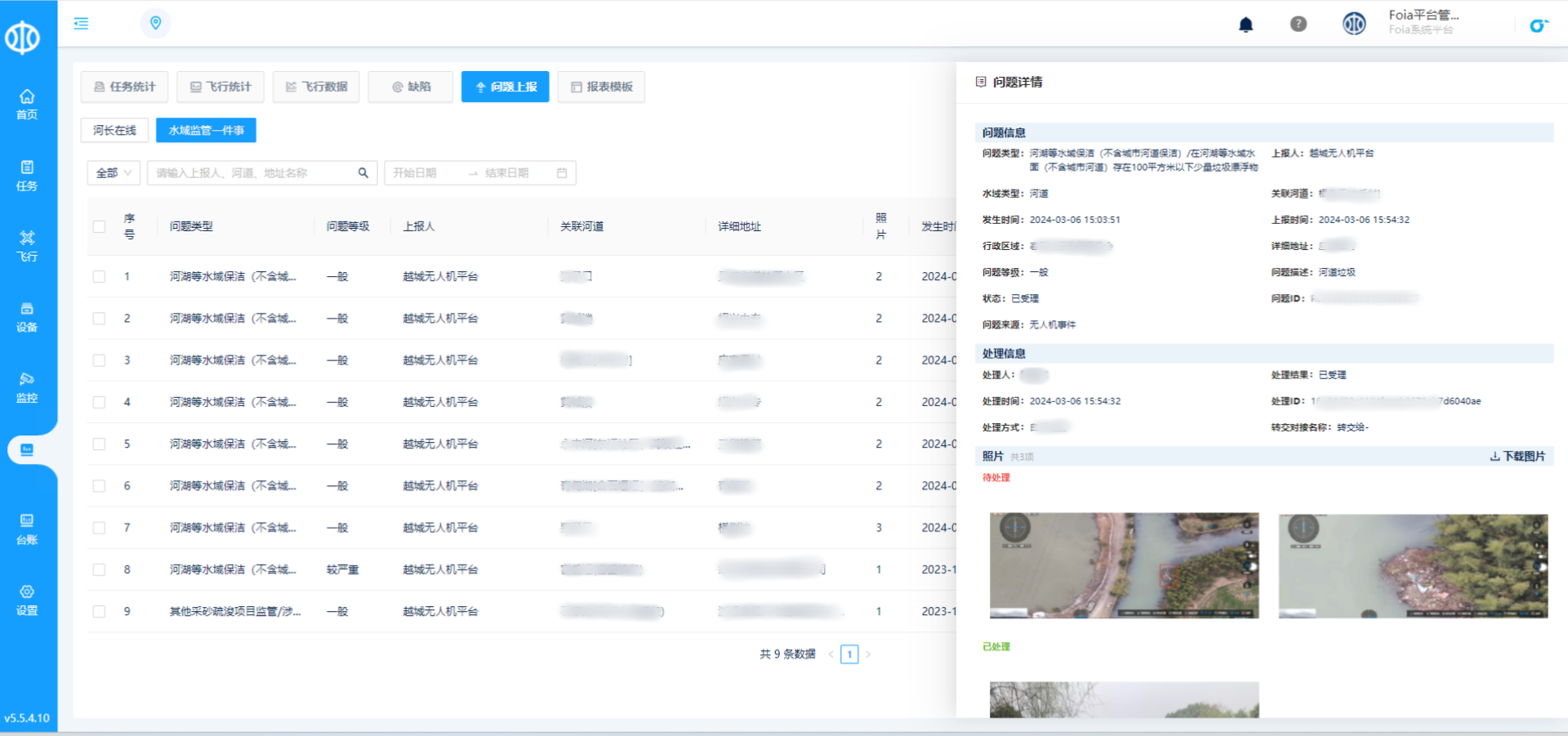Viewport: 1568px width, 736px height.
Task: Open the 飞行 drone section in sidebar
Action: coord(27,245)
